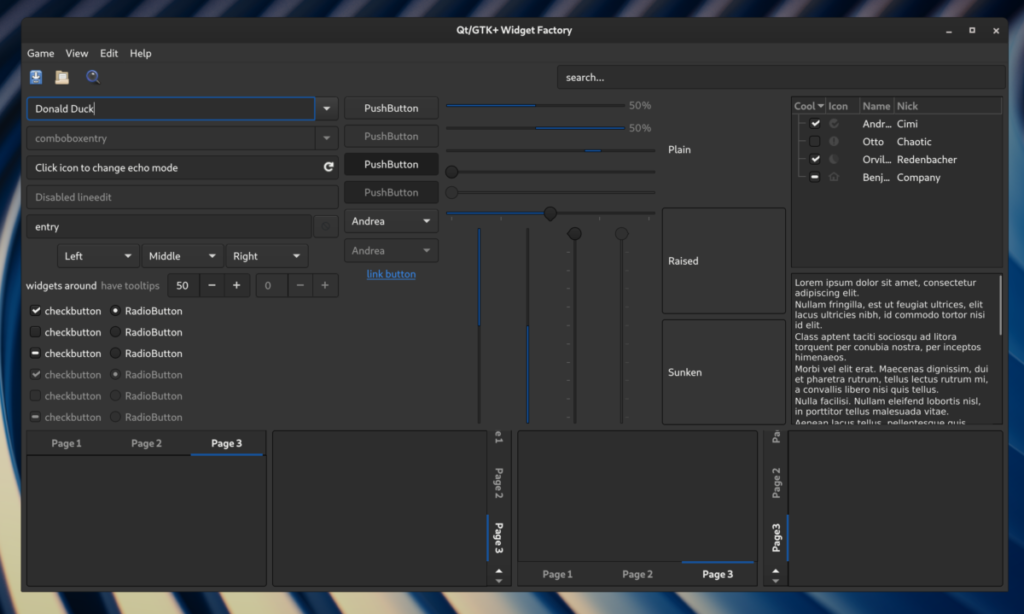This screenshot has width=1024, height=614.
Task: Click the Raised frame label
Action: (683, 261)
